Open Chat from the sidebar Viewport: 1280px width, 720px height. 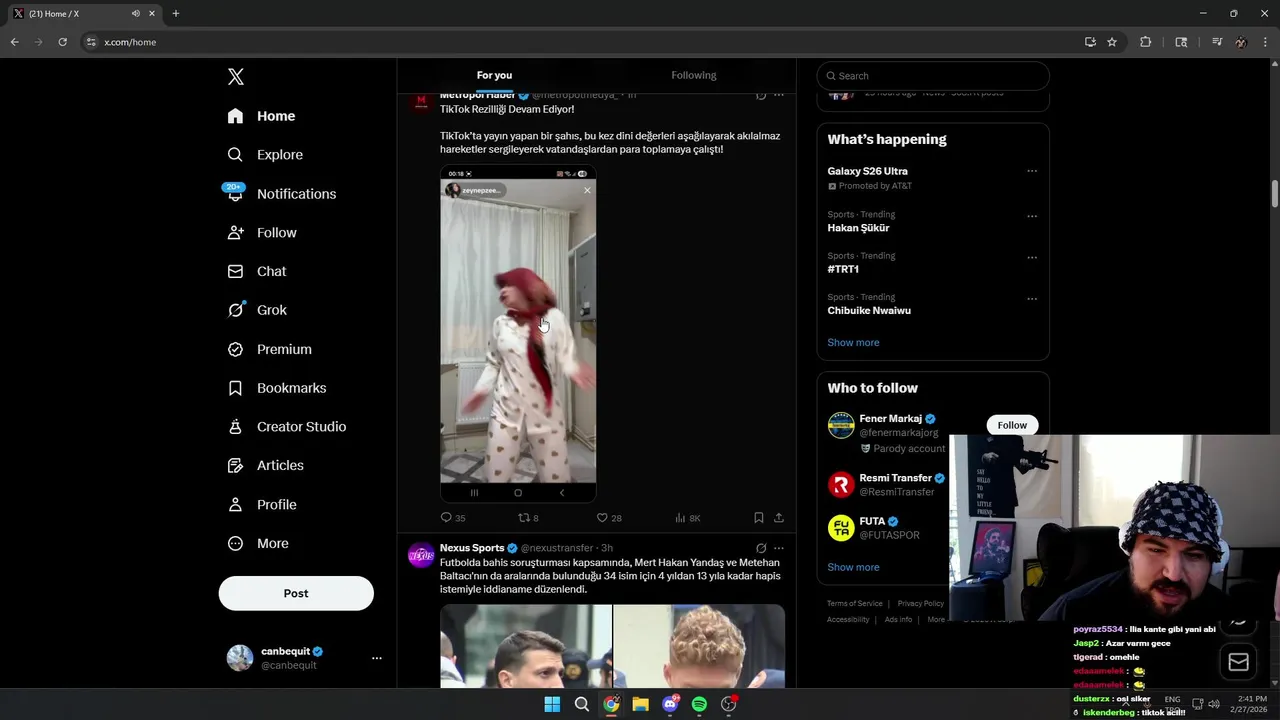257,271
